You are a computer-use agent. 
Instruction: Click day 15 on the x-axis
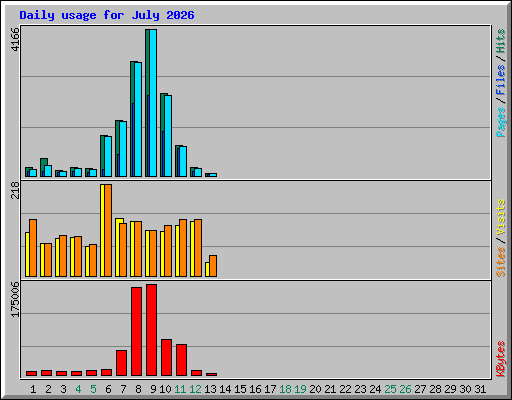240,389
